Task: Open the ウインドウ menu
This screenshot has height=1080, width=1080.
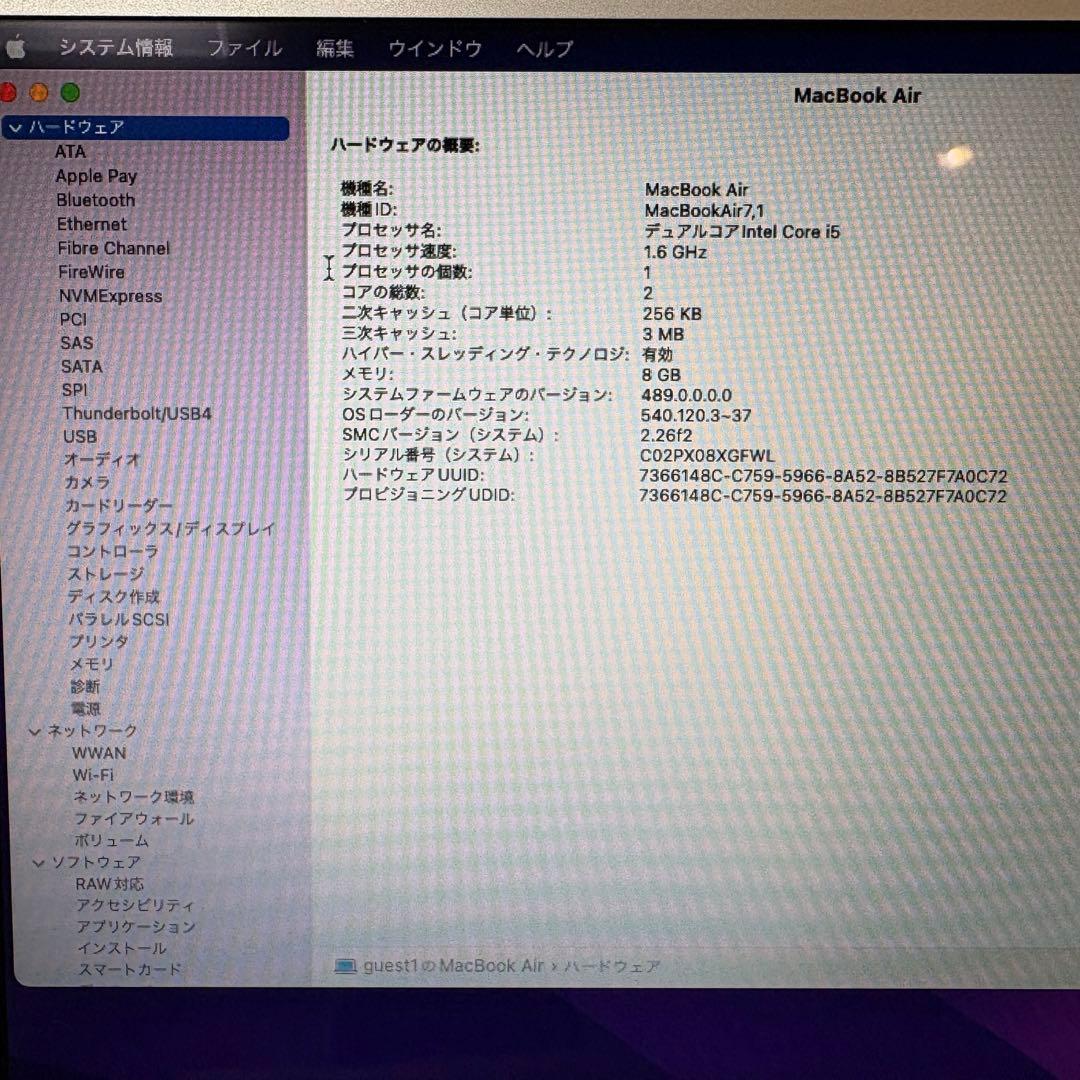Action: tap(434, 46)
